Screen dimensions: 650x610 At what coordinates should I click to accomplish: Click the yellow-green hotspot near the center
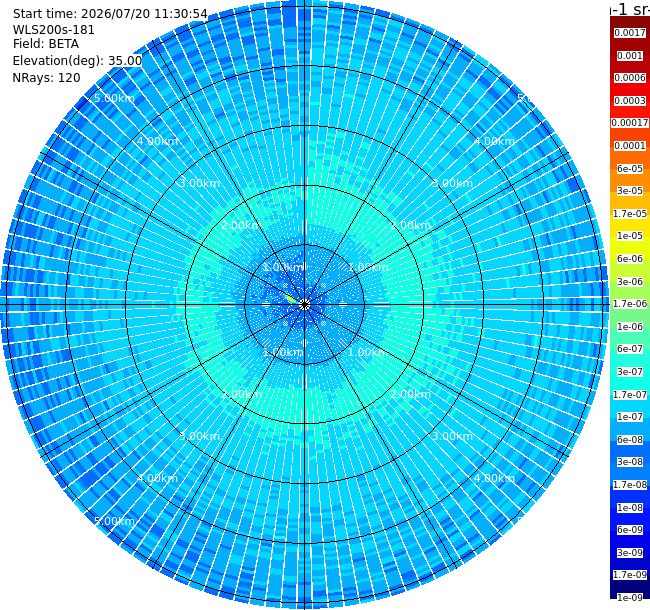coord(291,298)
